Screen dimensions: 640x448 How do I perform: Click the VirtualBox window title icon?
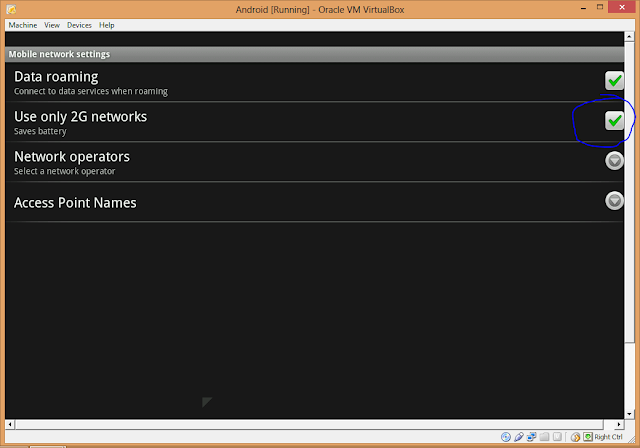pyautogui.click(x=11, y=9)
